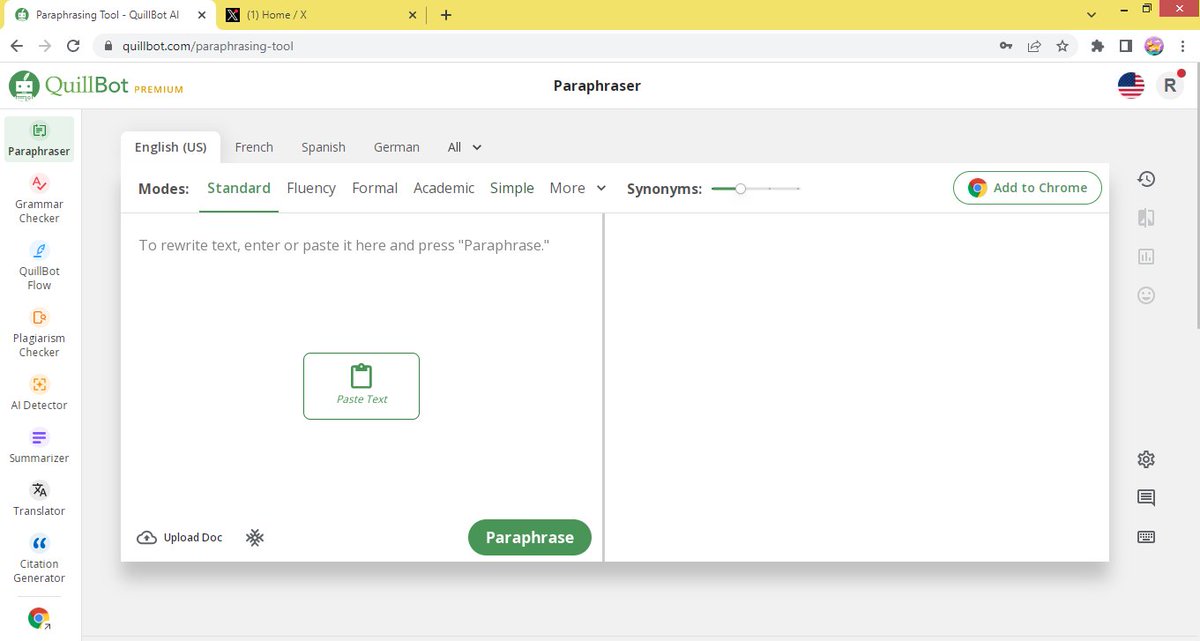
Task: Click the green Paraphrase button
Action: click(529, 537)
